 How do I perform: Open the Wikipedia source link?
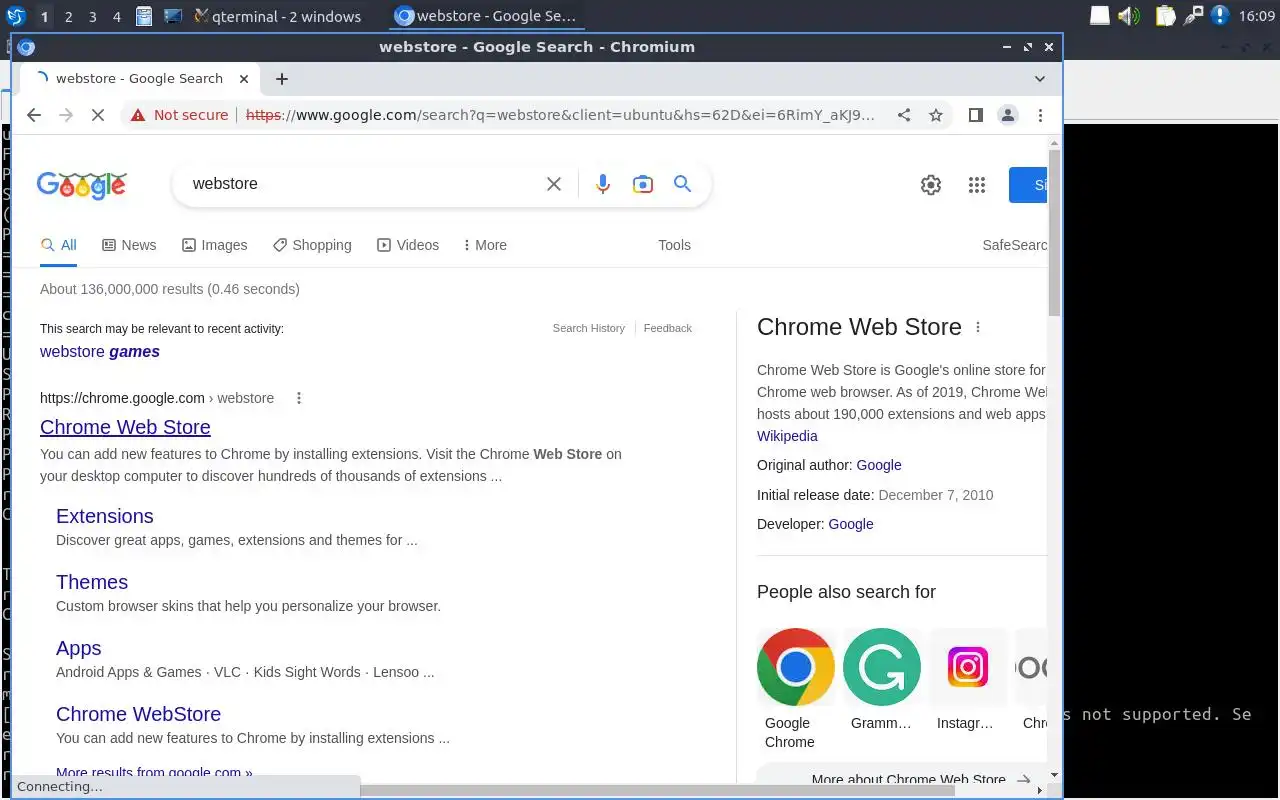(x=787, y=436)
